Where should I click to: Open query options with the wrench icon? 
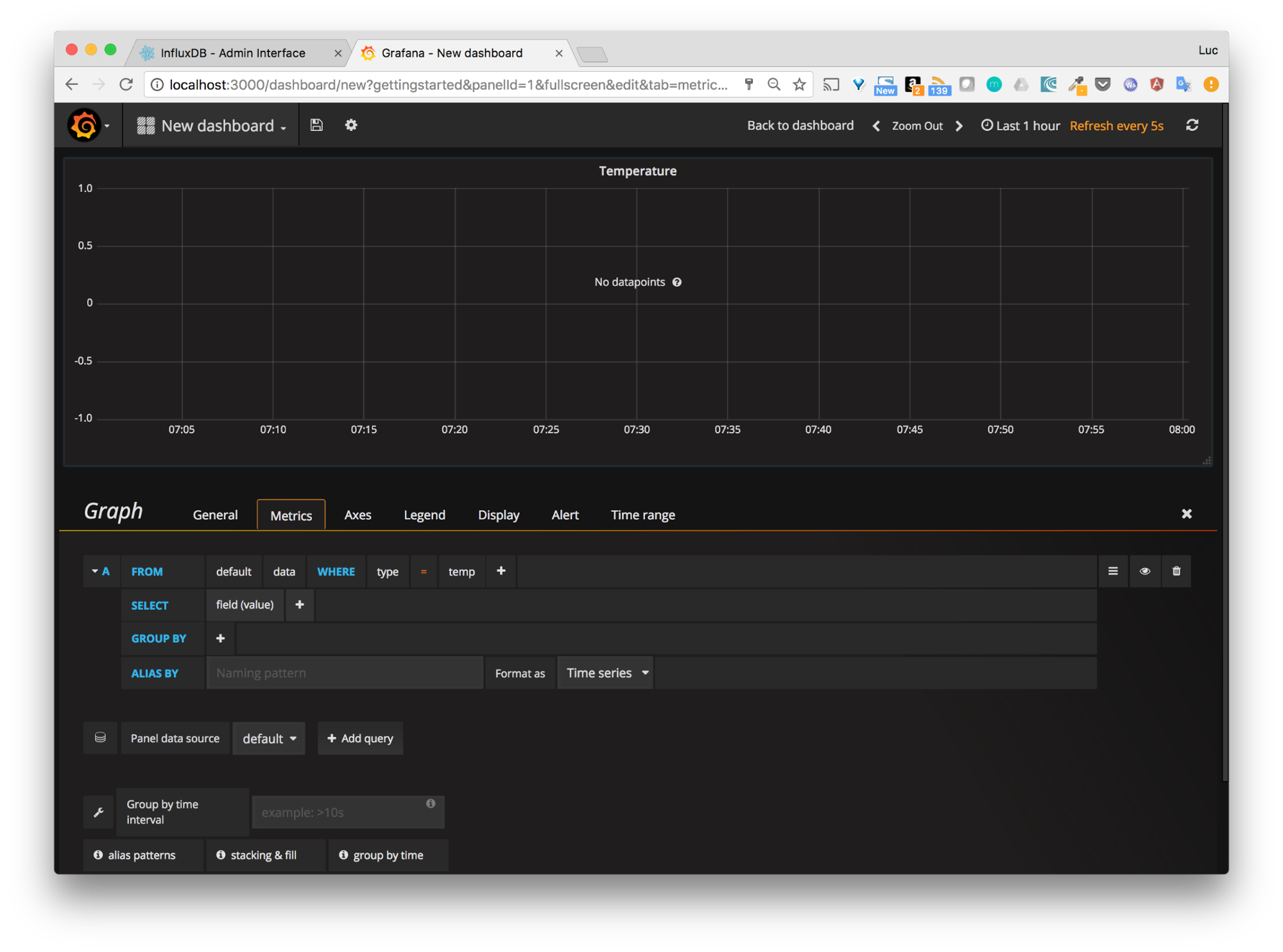(98, 811)
